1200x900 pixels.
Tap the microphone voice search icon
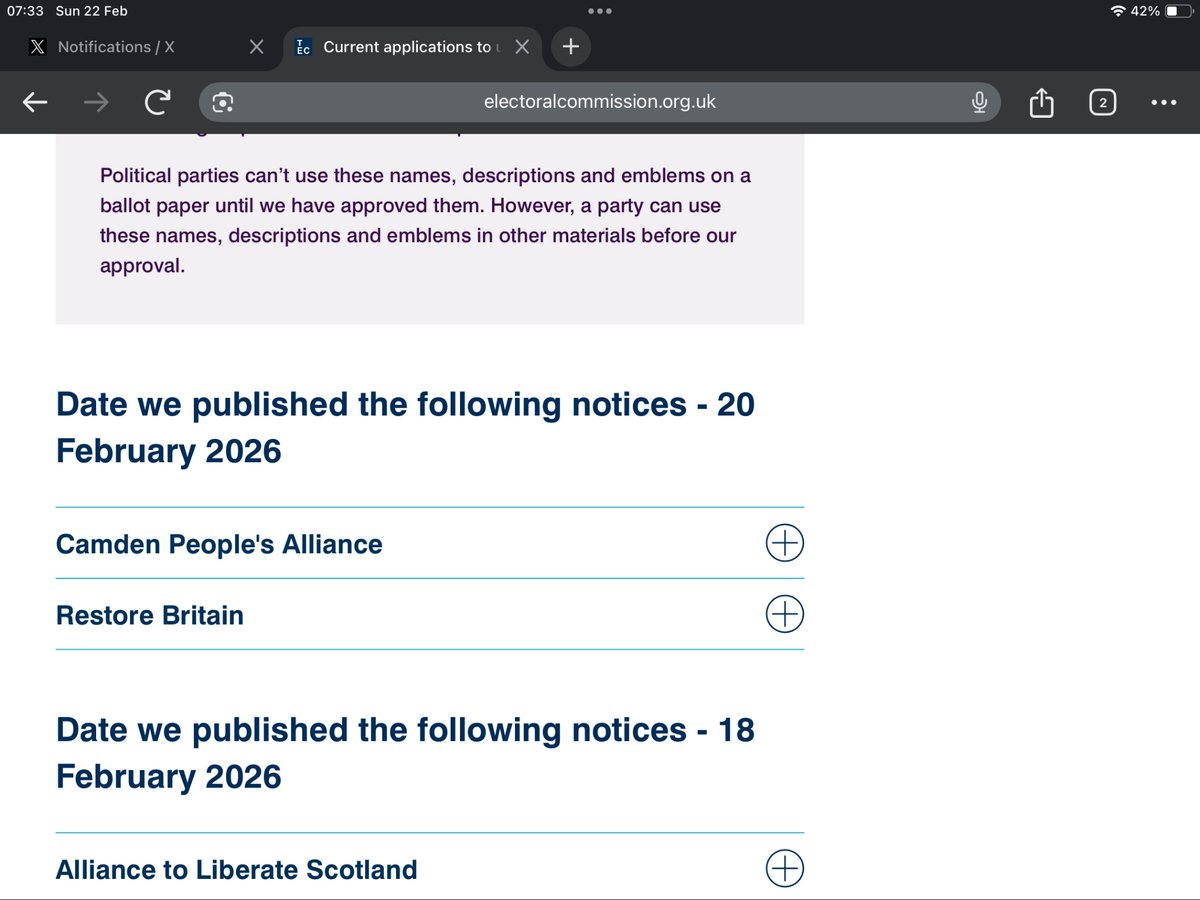(980, 102)
